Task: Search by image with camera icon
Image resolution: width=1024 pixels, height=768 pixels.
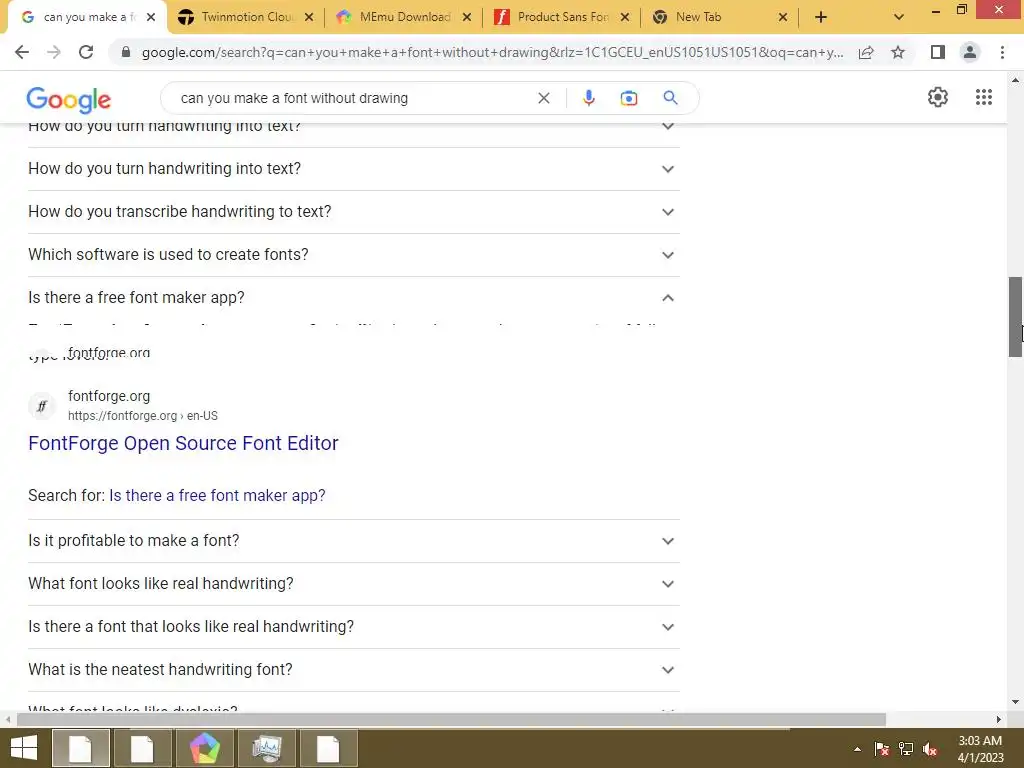Action: (x=629, y=98)
